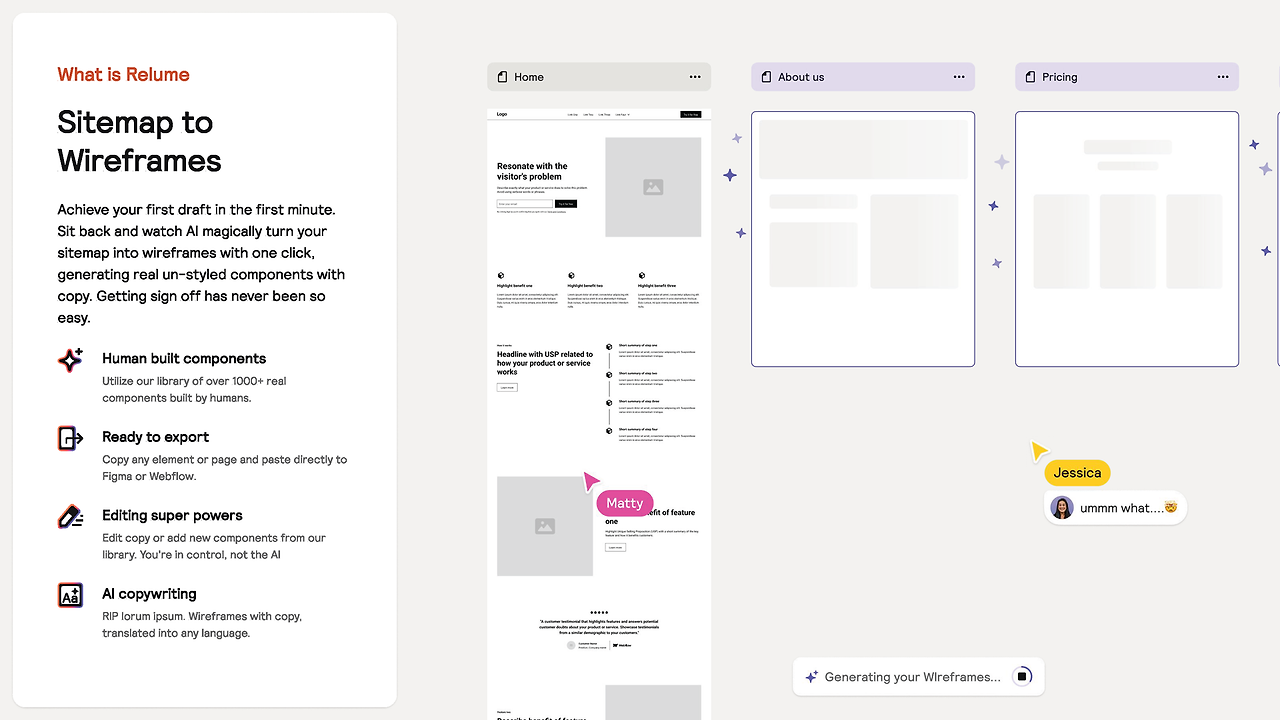
Task: Click the "Ready to export" heading
Action: (x=155, y=437)
